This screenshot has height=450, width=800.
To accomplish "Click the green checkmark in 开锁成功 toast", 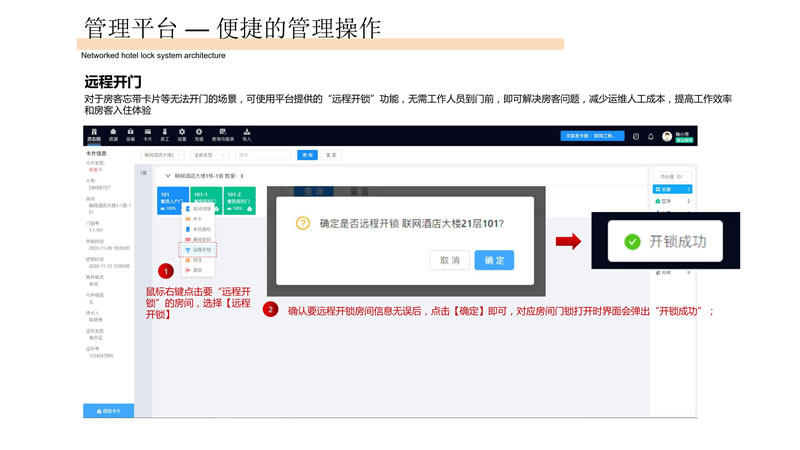I will [632, 241].
